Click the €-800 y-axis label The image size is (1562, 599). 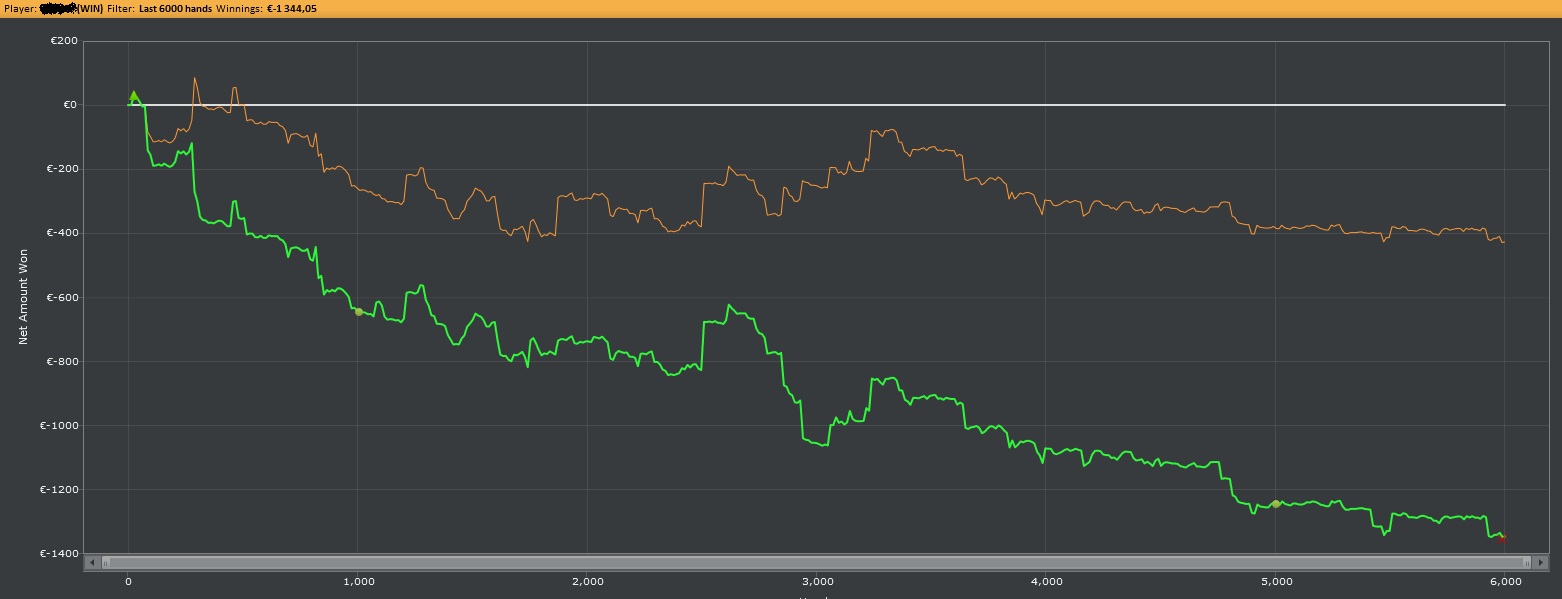[61, 361]
